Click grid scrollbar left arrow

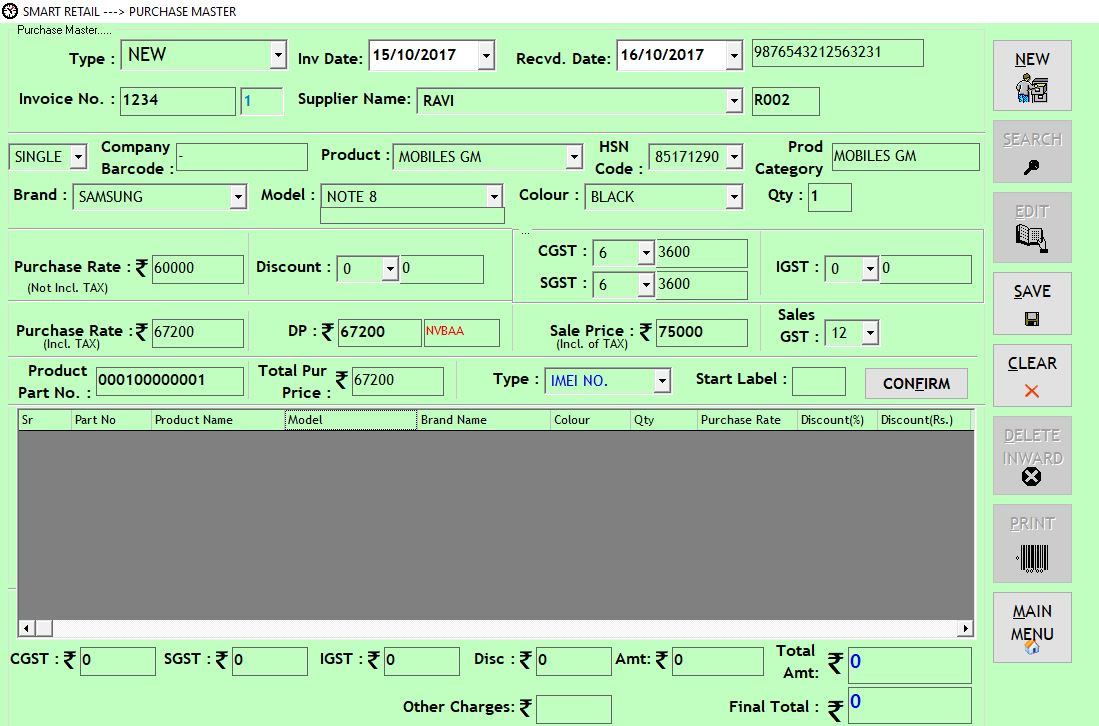(26, 629)
